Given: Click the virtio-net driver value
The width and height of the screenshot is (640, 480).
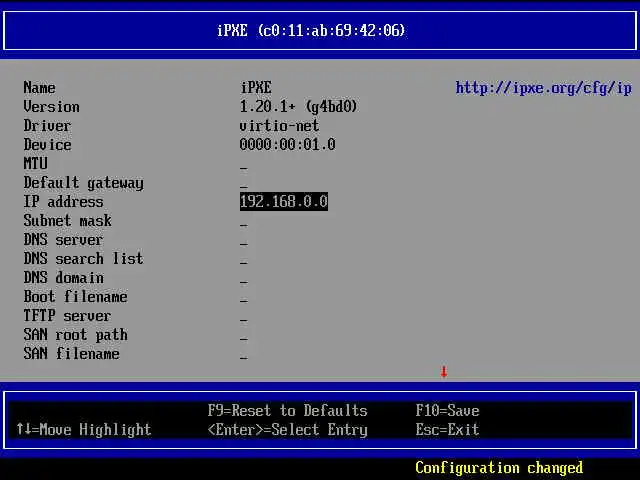Looking at the screenshot, I should [280, 126].
